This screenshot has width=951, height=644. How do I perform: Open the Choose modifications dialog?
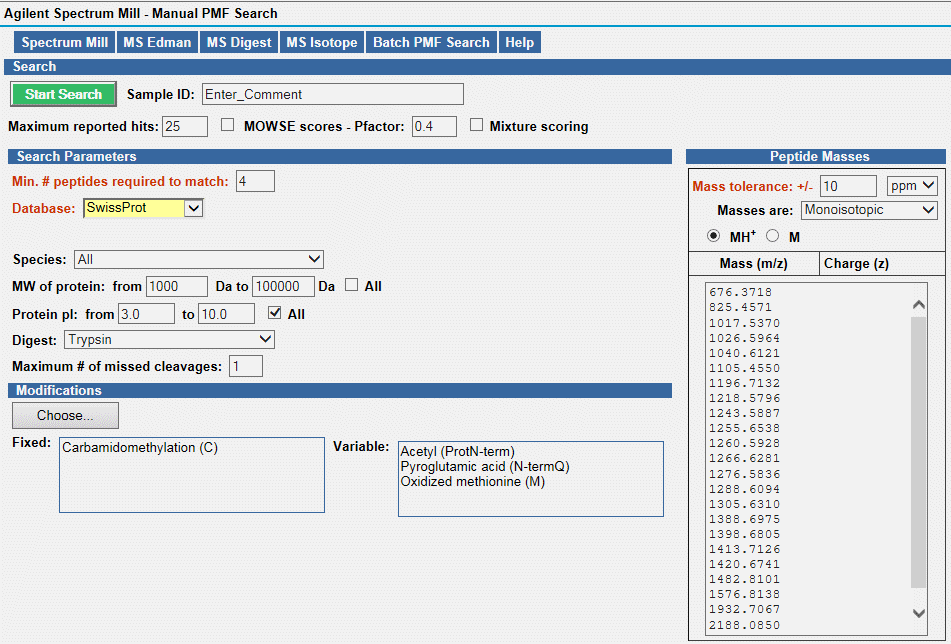[x=65, y=415]
